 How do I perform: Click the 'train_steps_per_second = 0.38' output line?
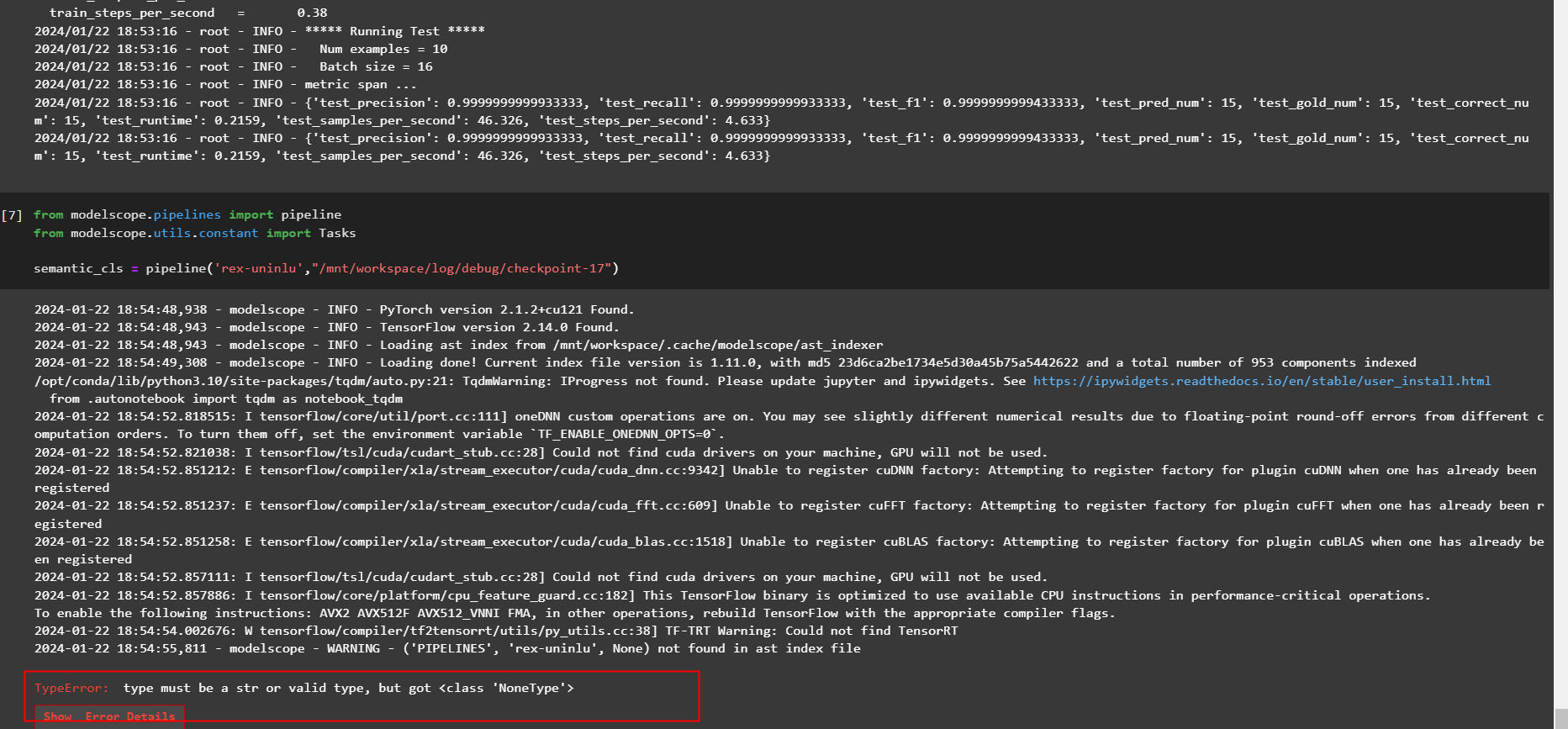tap(188, 13)
